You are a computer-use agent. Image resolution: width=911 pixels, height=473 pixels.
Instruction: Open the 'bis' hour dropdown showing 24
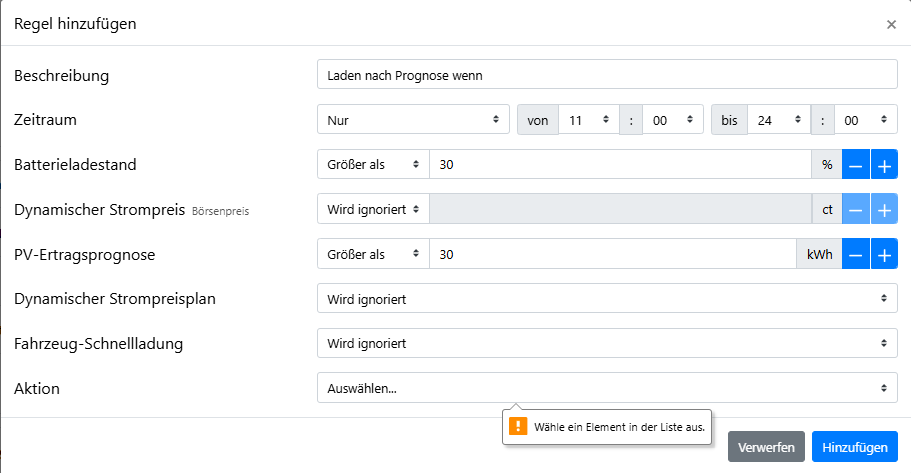point(780,120)
